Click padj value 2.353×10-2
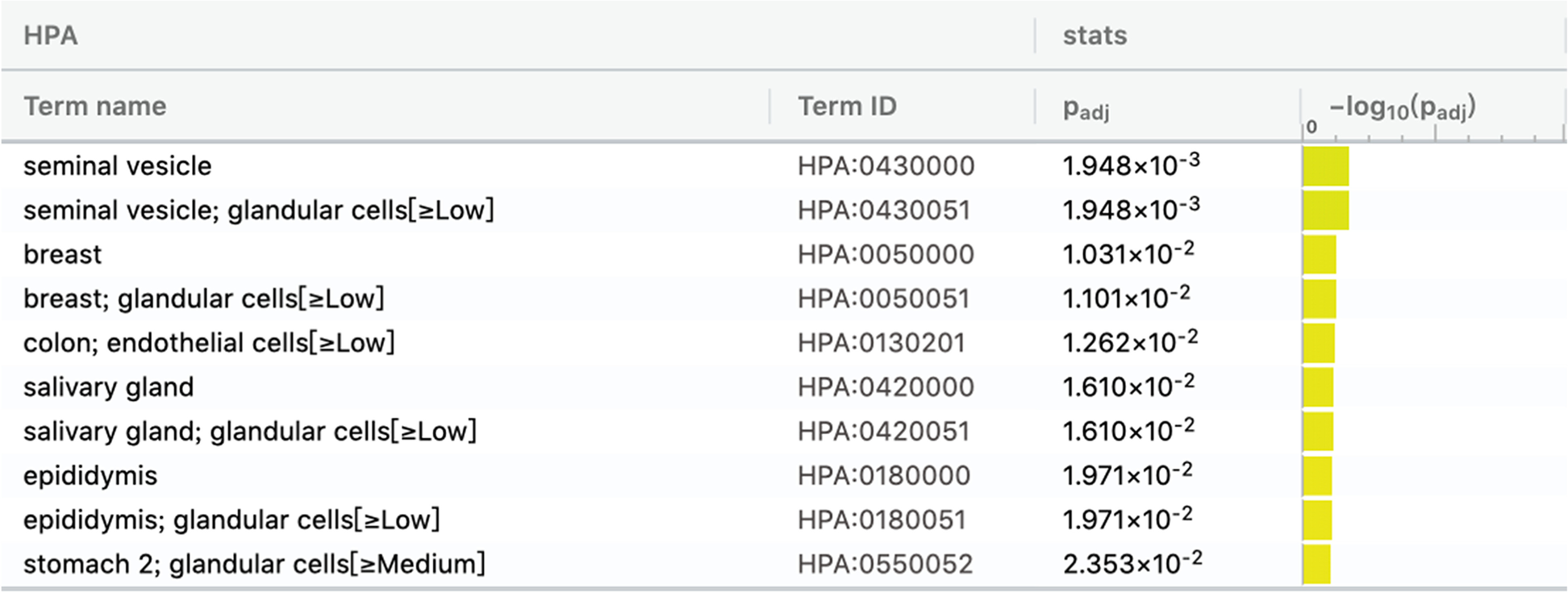 [x=1132, y=562]
